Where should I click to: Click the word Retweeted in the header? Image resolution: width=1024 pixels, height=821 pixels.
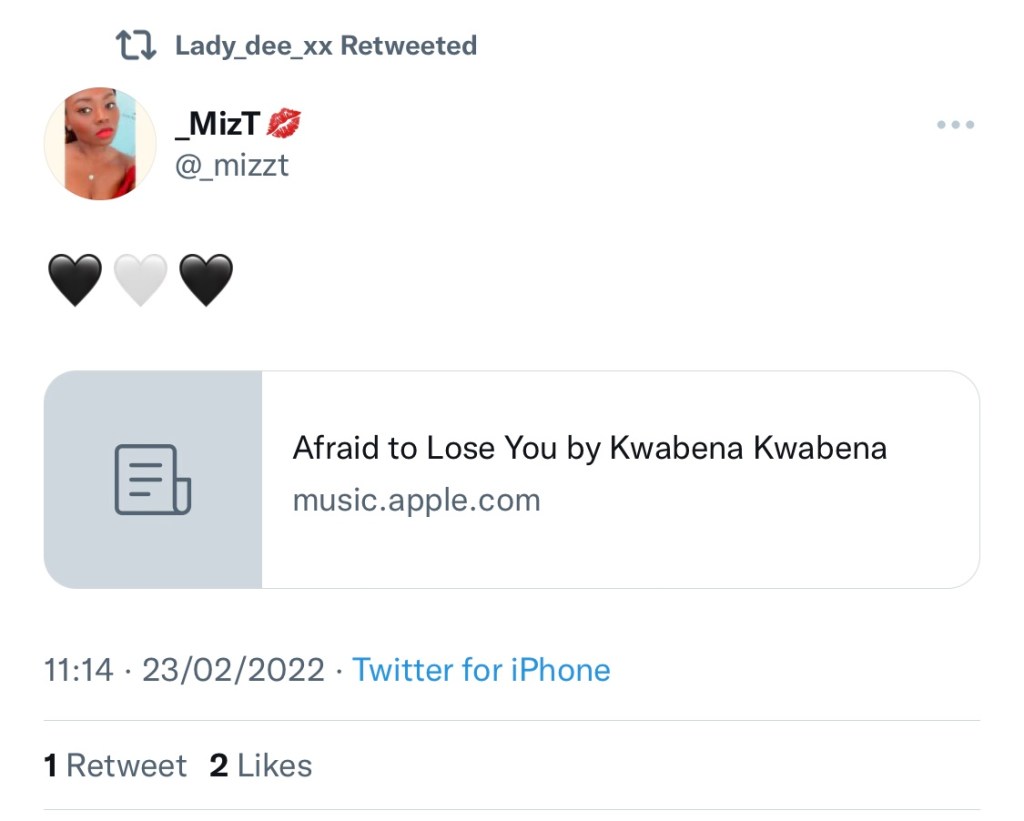409,46
